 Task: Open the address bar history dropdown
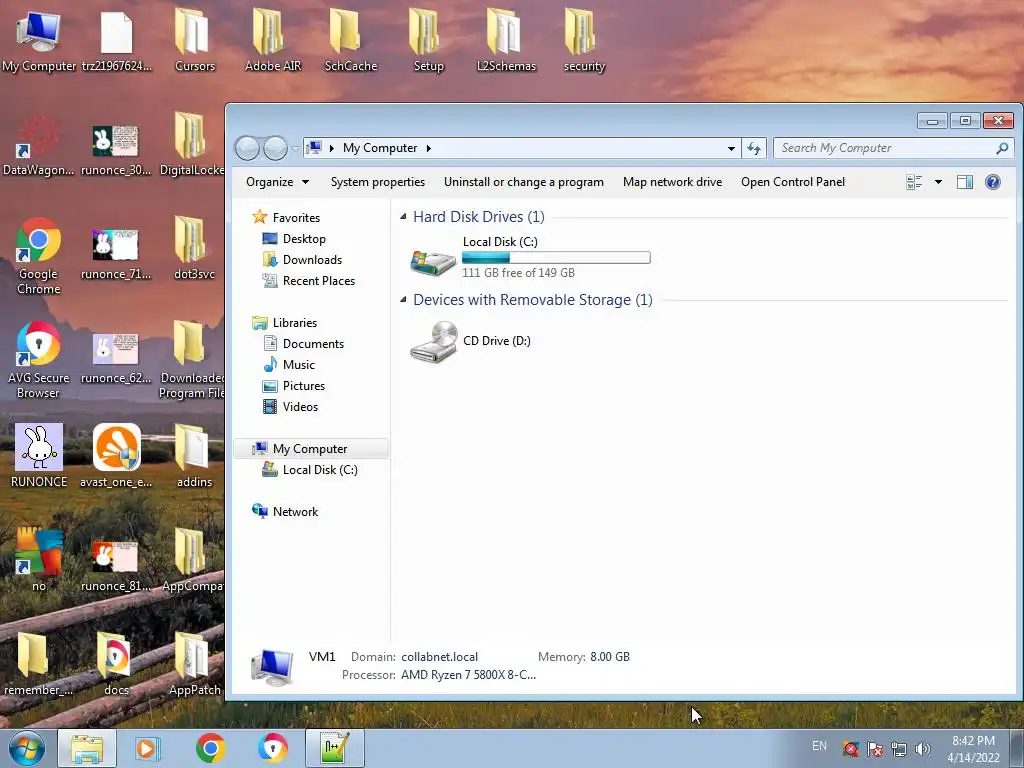[731, 148]
